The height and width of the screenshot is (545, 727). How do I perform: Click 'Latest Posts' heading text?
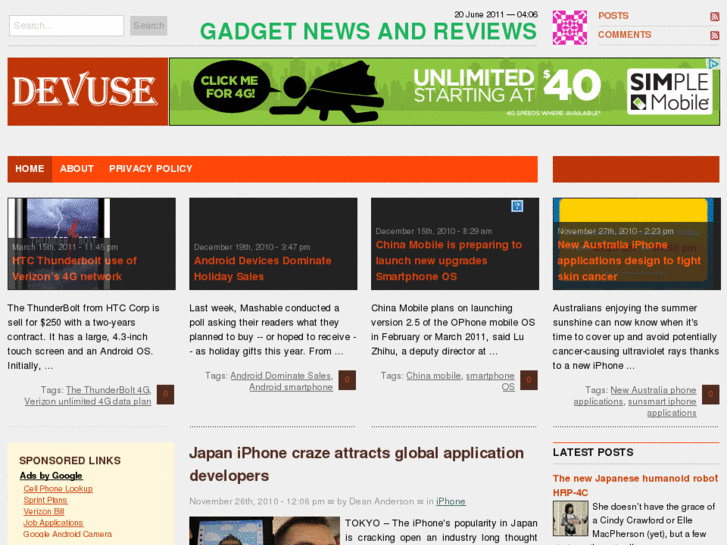coord(593,452)
